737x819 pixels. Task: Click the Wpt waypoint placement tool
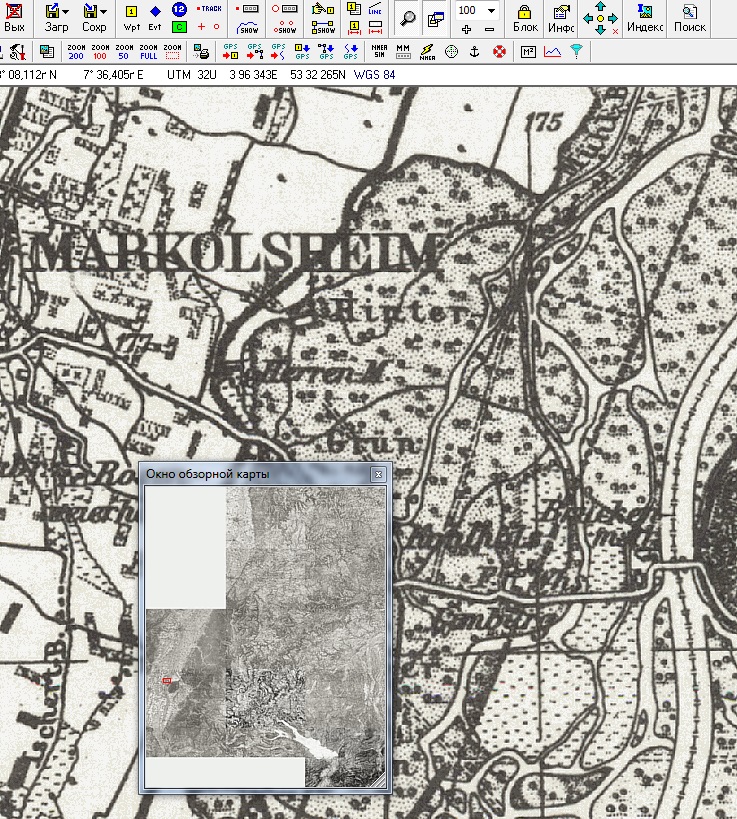click(x=132, y=17)
